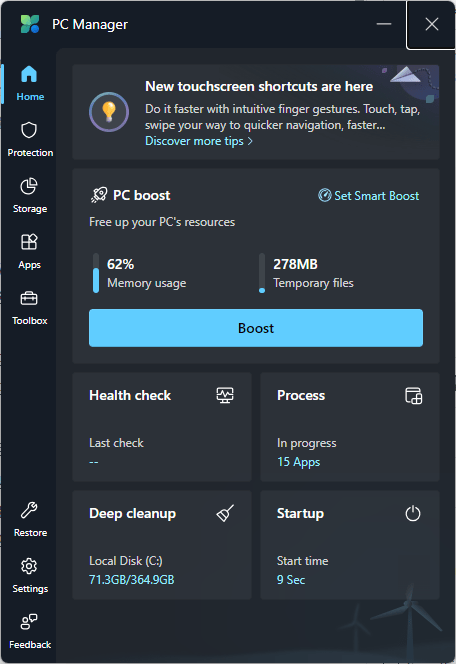Screen dimensions: 456x664
Task: Open the Restore wrench icon
Action: 29,510
